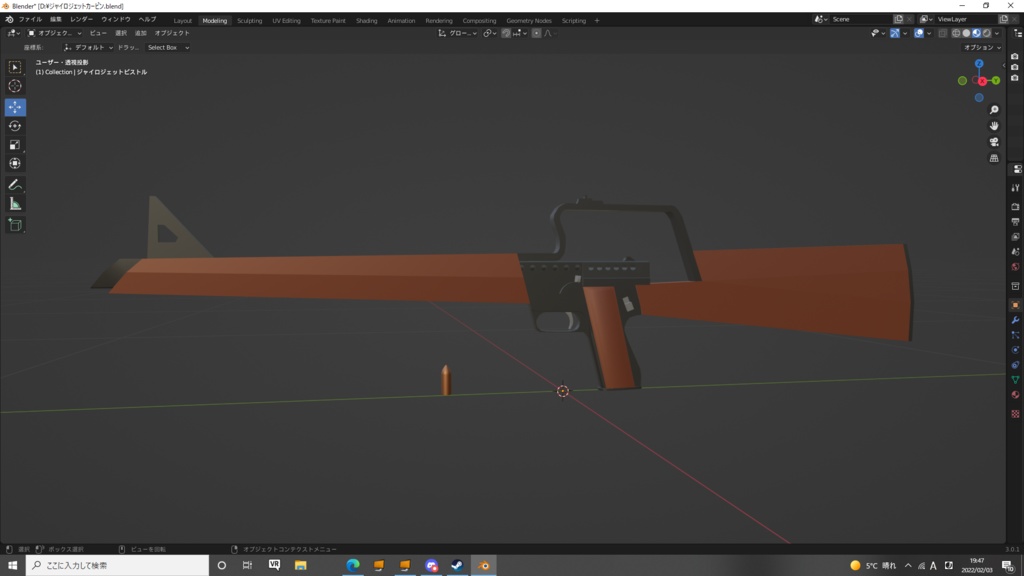Open the Object Data green triangle tab
Screen dimensions: 1024x576
(1015, 379)
